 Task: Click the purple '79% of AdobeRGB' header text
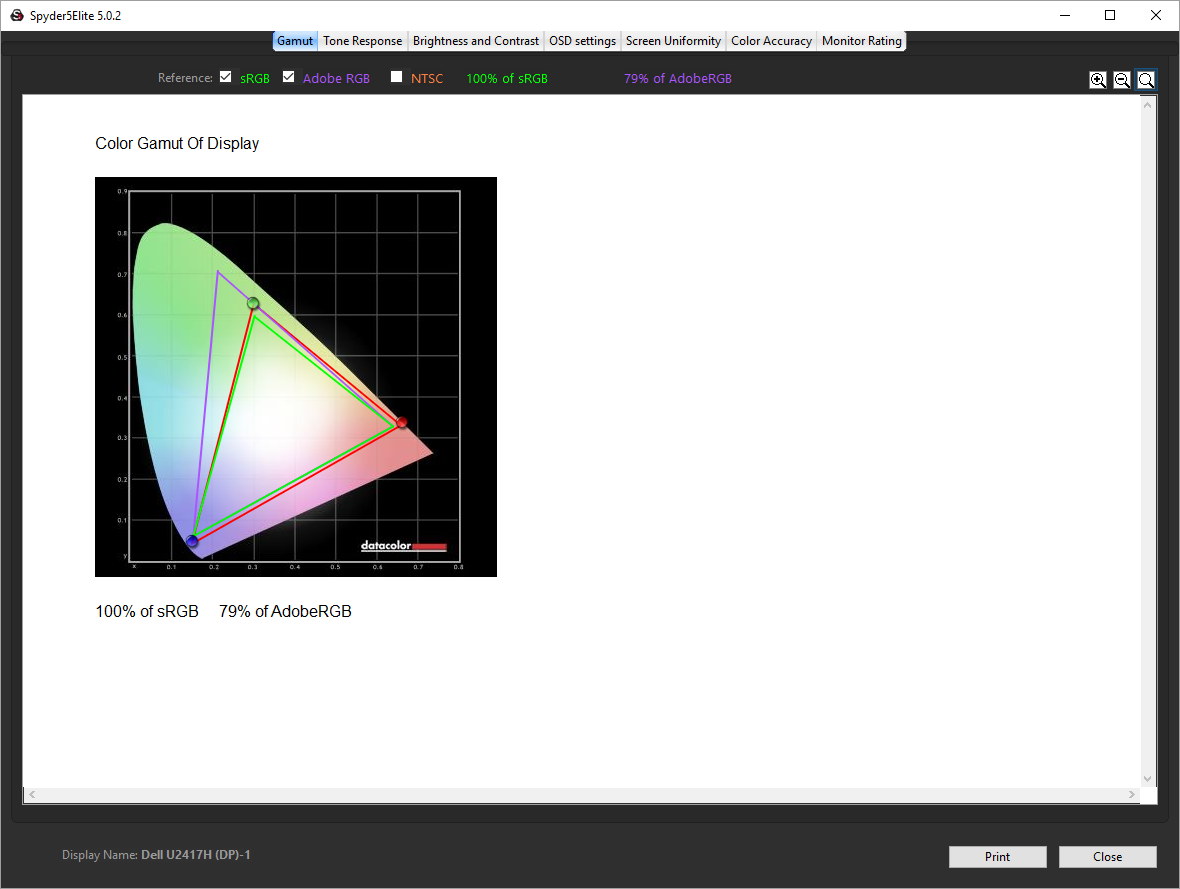pos(677,78)
